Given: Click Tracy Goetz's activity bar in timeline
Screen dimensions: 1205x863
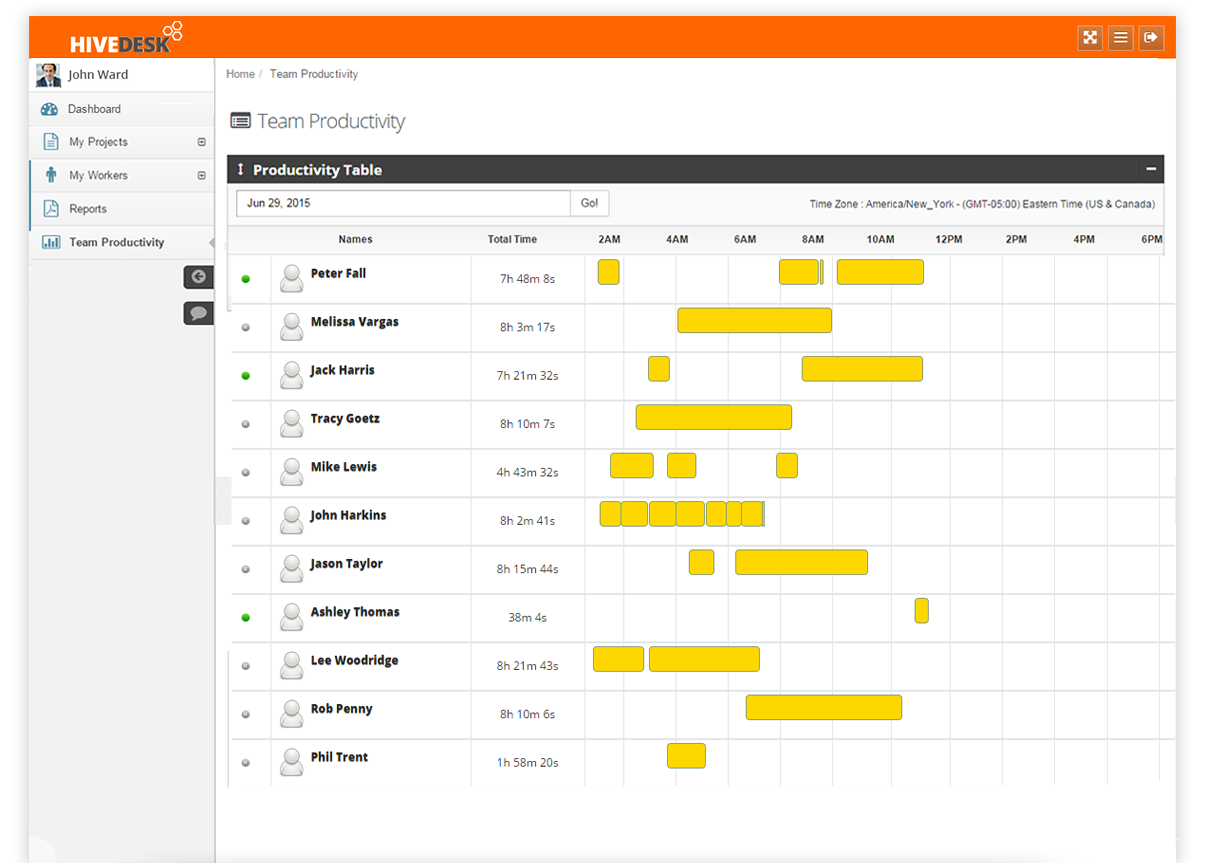Looking at the screenshot, I should point(714,417).
